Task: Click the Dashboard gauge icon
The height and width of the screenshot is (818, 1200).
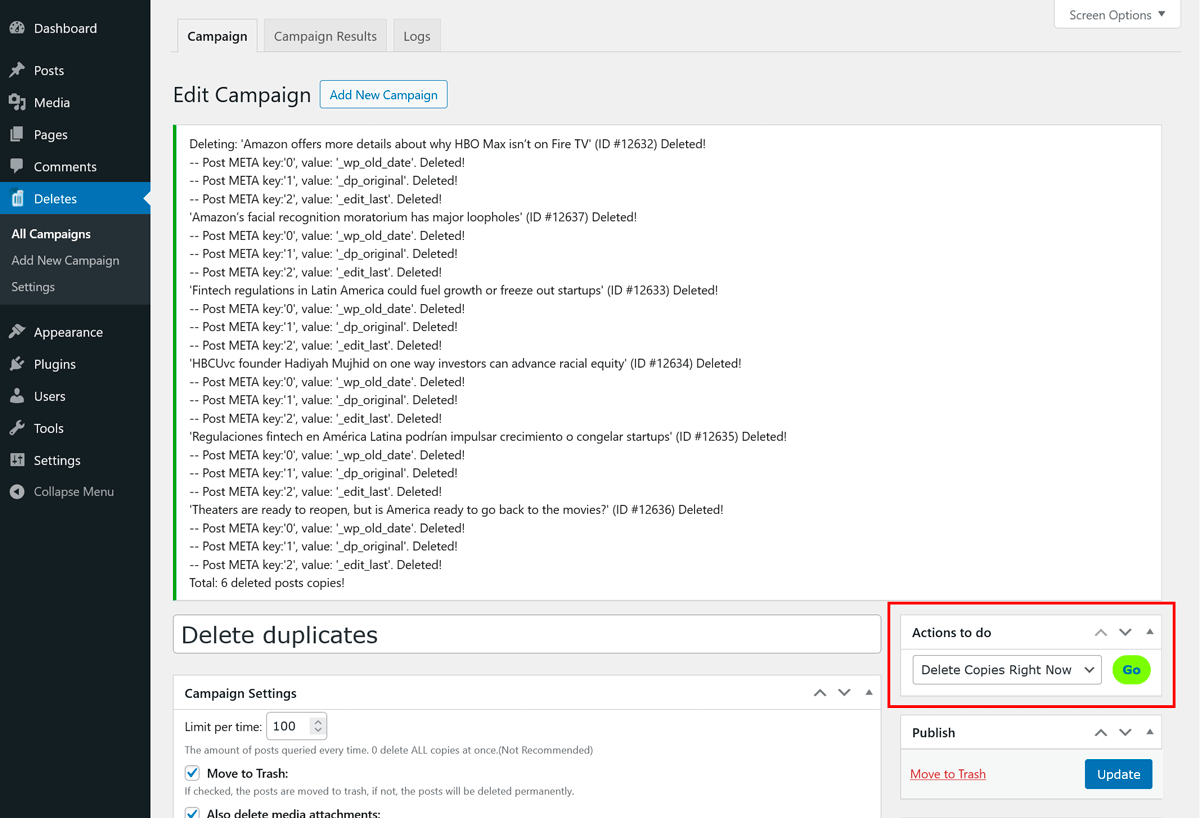Action: 17,28
